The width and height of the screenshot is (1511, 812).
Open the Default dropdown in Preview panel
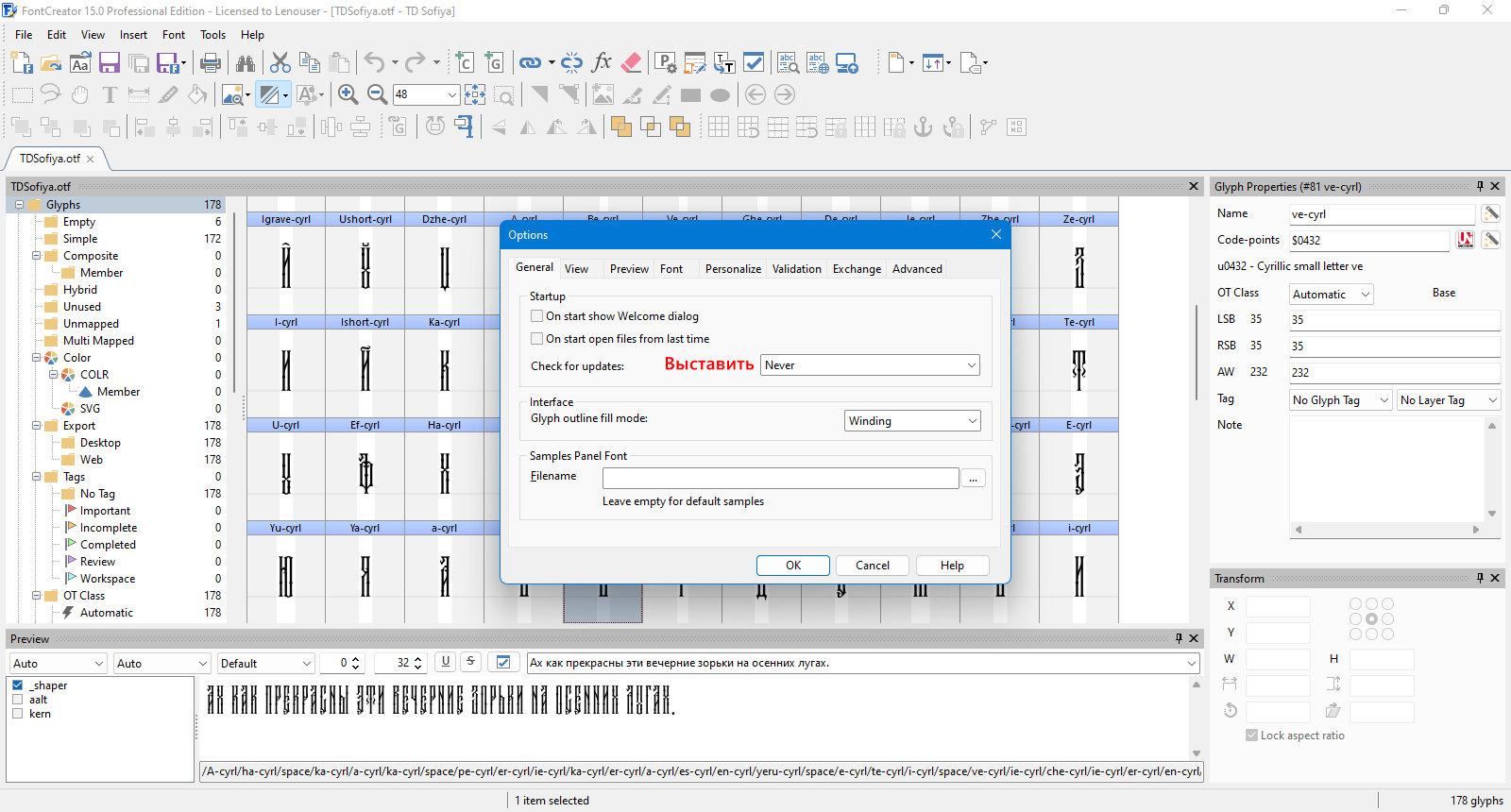[265, 663]
